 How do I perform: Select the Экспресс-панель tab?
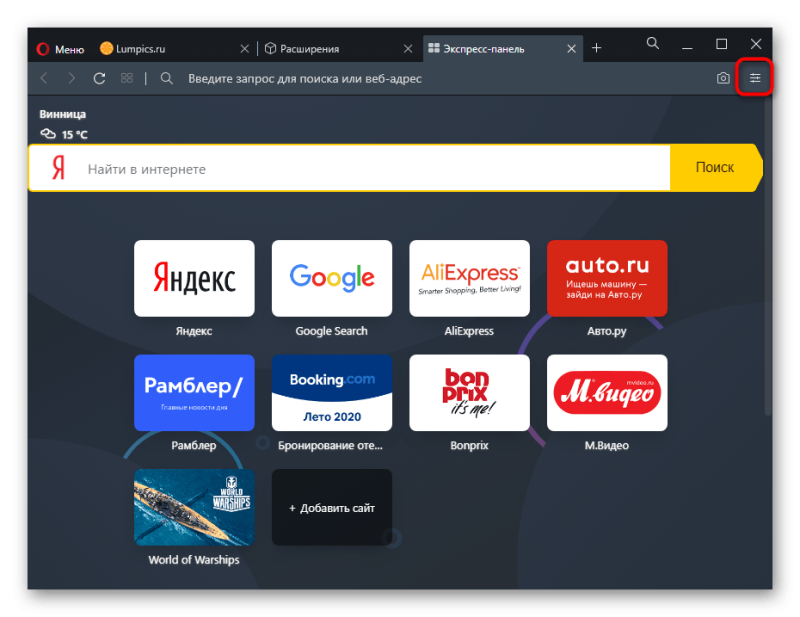(503, 49)
